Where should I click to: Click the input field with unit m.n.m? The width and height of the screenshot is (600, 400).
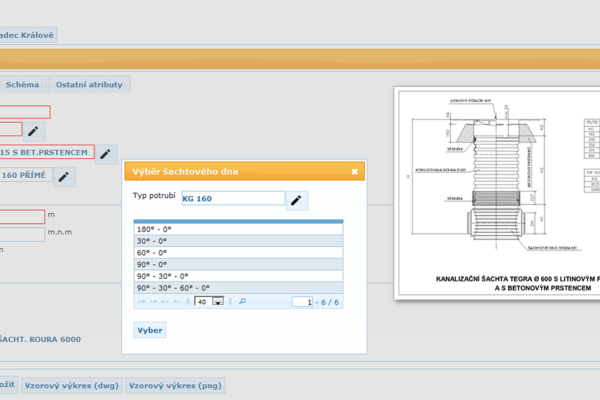tap(22, 234)
